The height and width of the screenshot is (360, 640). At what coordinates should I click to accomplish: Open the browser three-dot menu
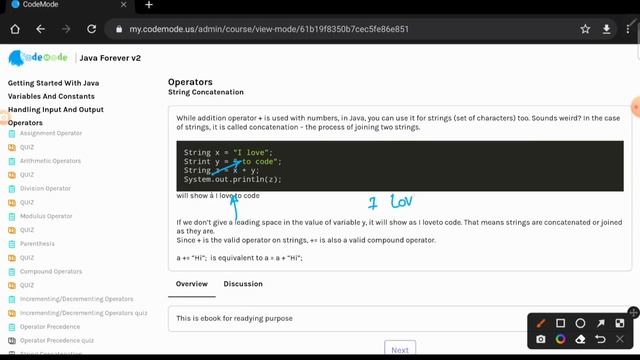pyautogui.click(x=628, y=29)
